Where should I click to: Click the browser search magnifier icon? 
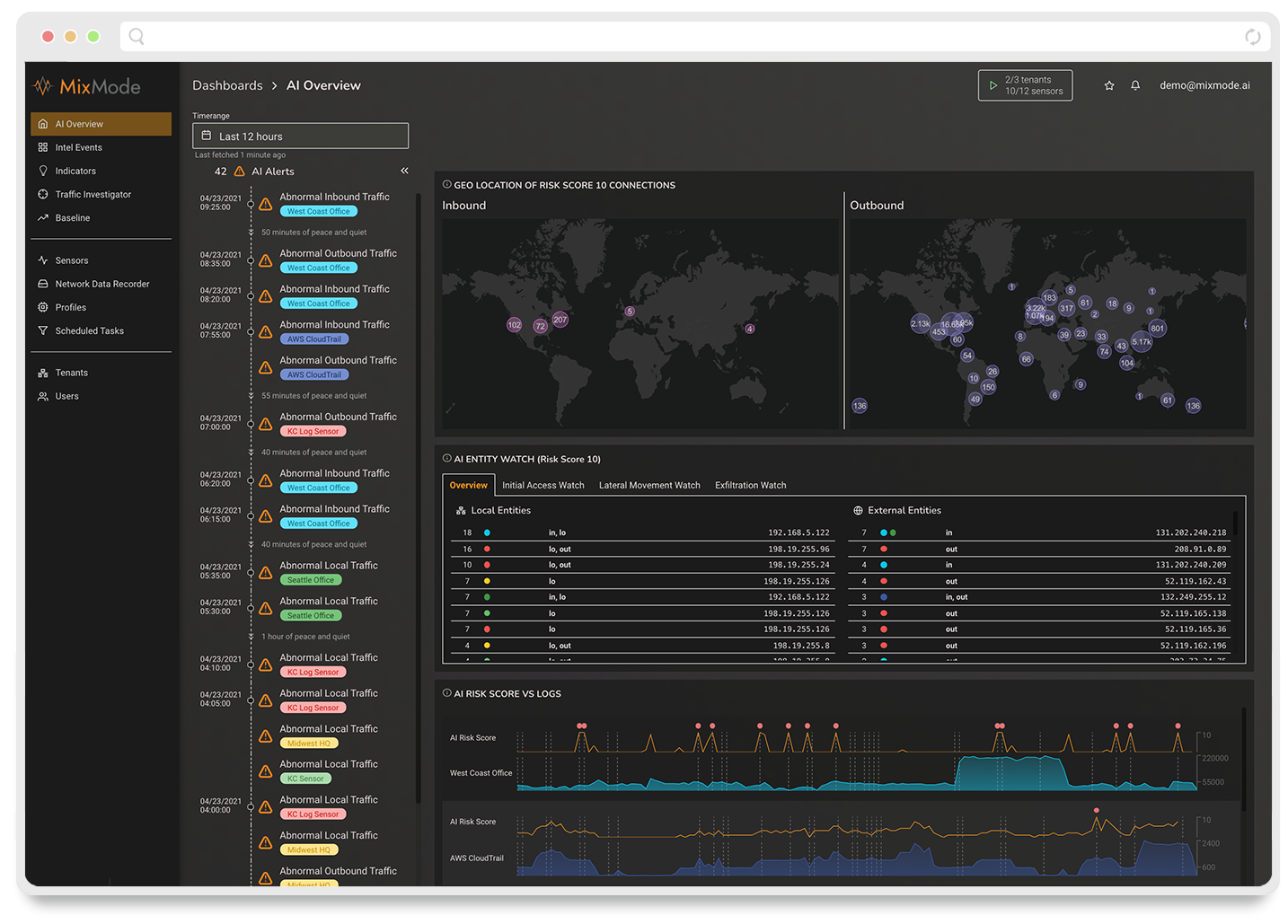(137, 36)
